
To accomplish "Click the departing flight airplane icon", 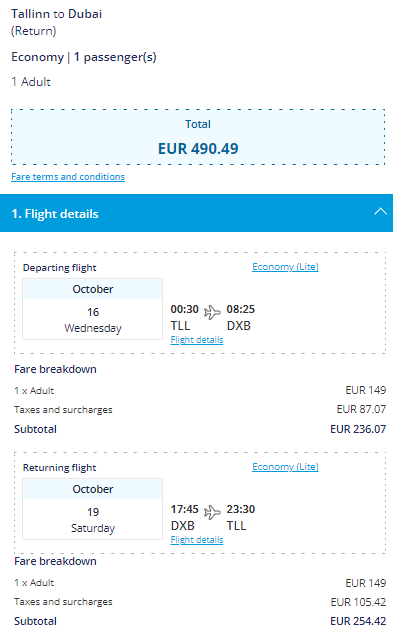I will (212, 312).
